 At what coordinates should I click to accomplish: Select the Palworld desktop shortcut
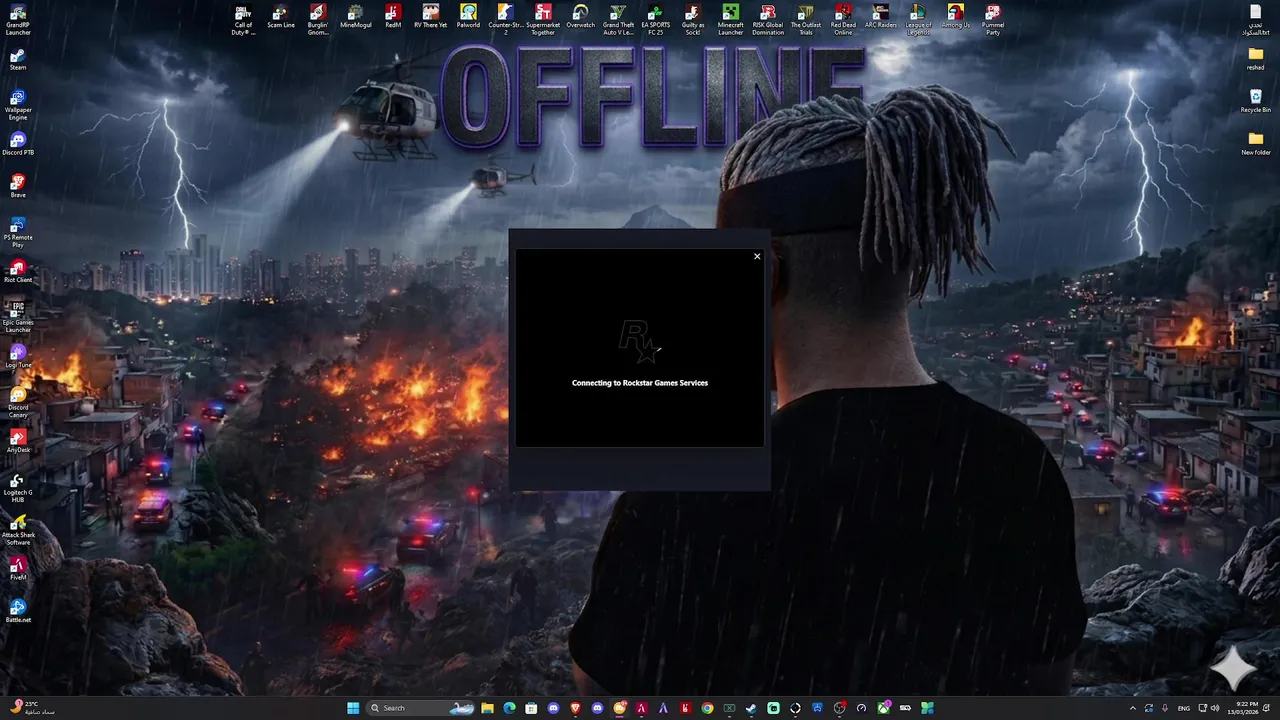point(468,17)
